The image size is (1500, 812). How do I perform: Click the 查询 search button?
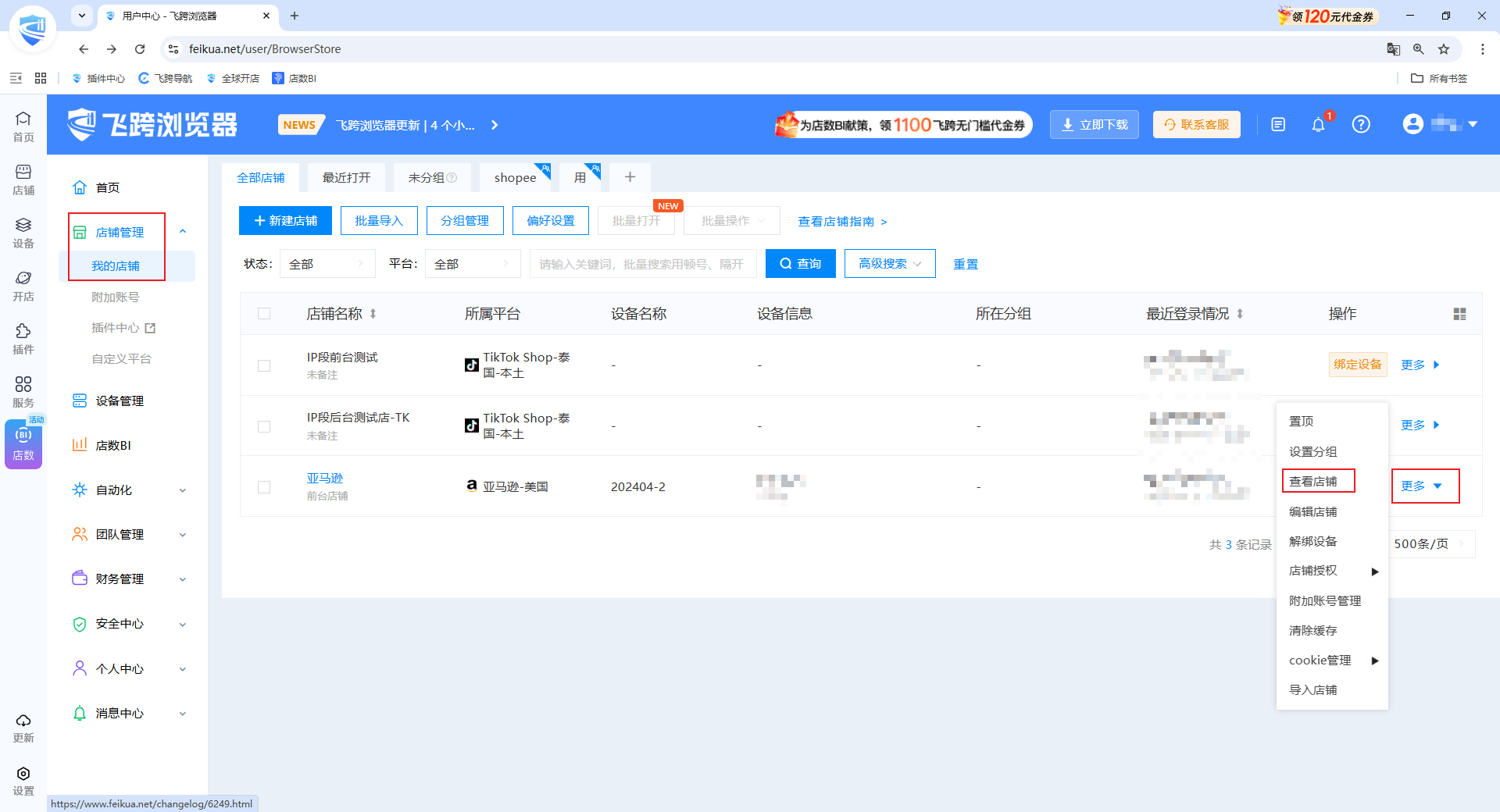click(x=800, y=264)
